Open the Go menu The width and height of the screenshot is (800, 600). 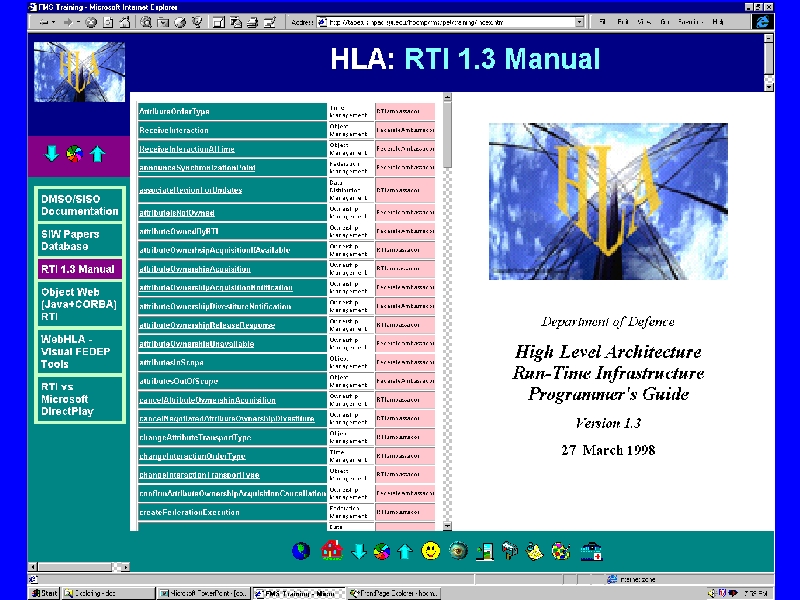click(x=665, y=22)
